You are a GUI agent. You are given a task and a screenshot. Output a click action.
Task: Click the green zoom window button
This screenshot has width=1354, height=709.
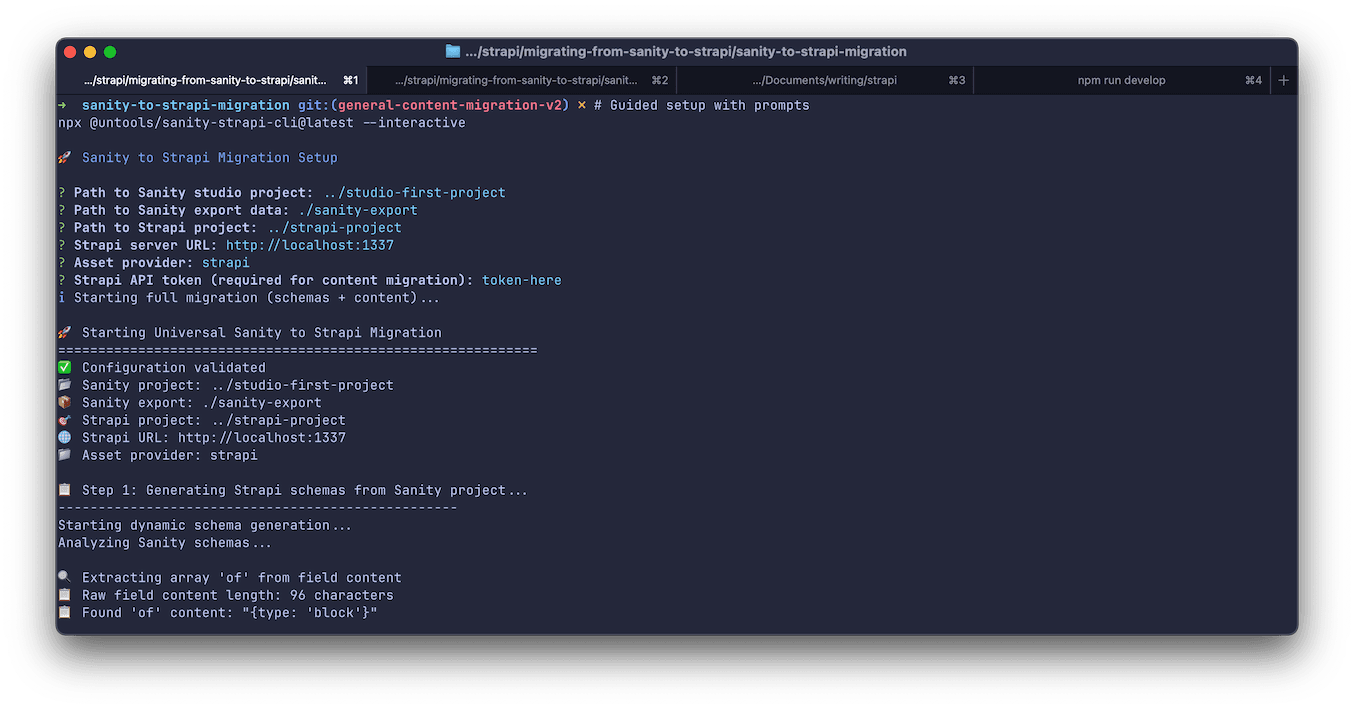click(110, 52)
